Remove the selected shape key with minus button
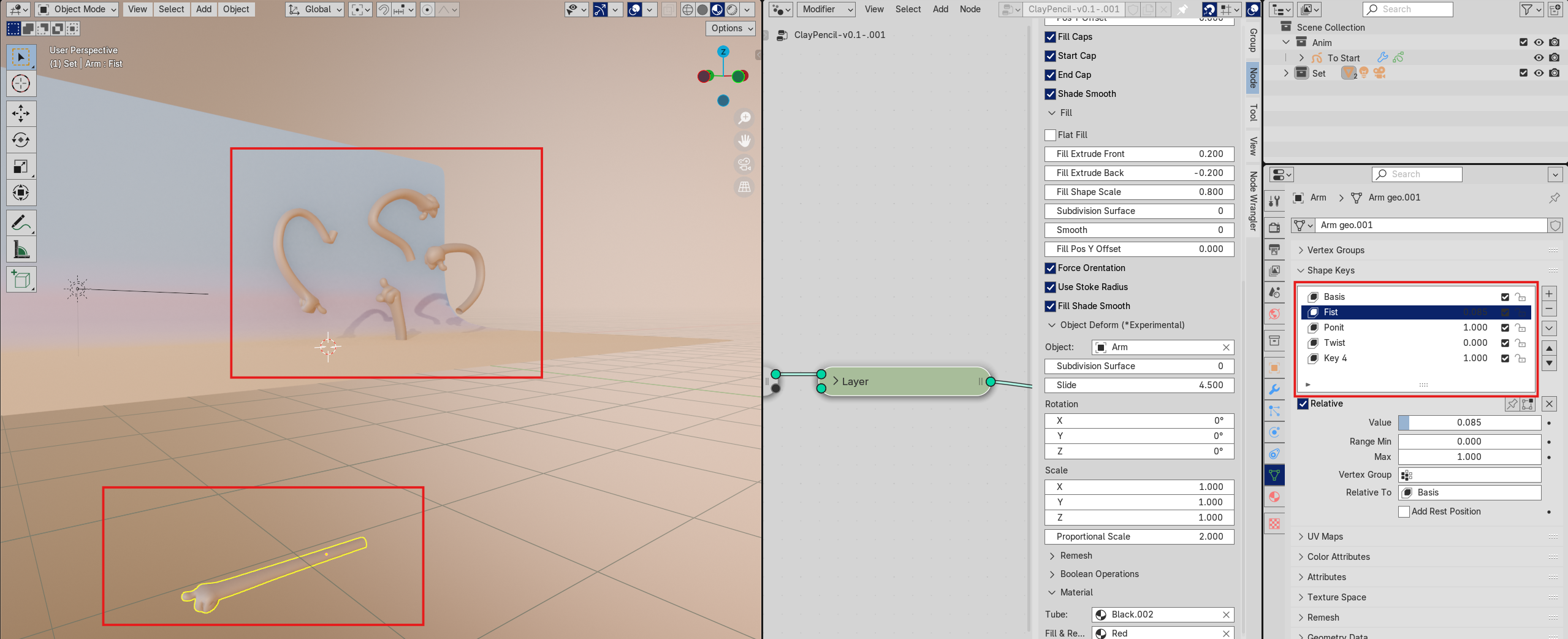Image resolution: width=1568 pixels, height=639 pixels. click(x=1549, y=309)
